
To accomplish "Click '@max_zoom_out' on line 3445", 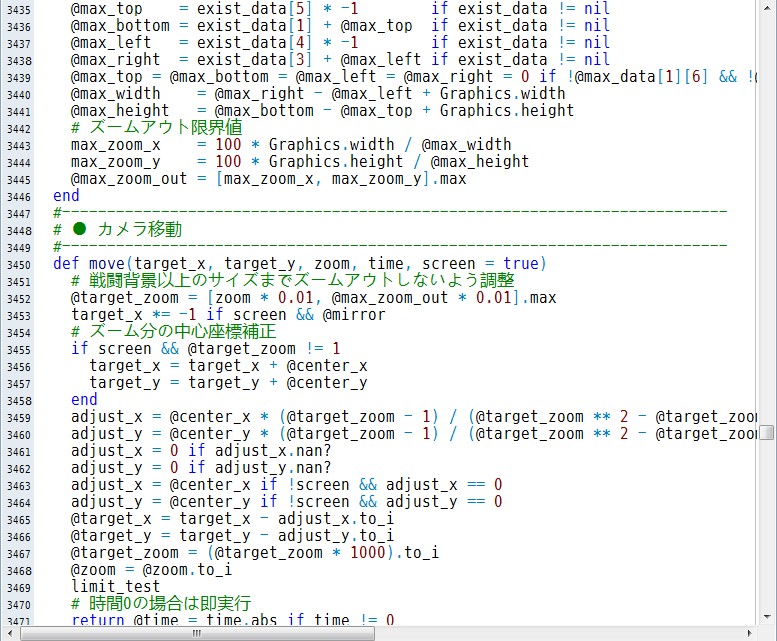I will click(x=129, y=178).
